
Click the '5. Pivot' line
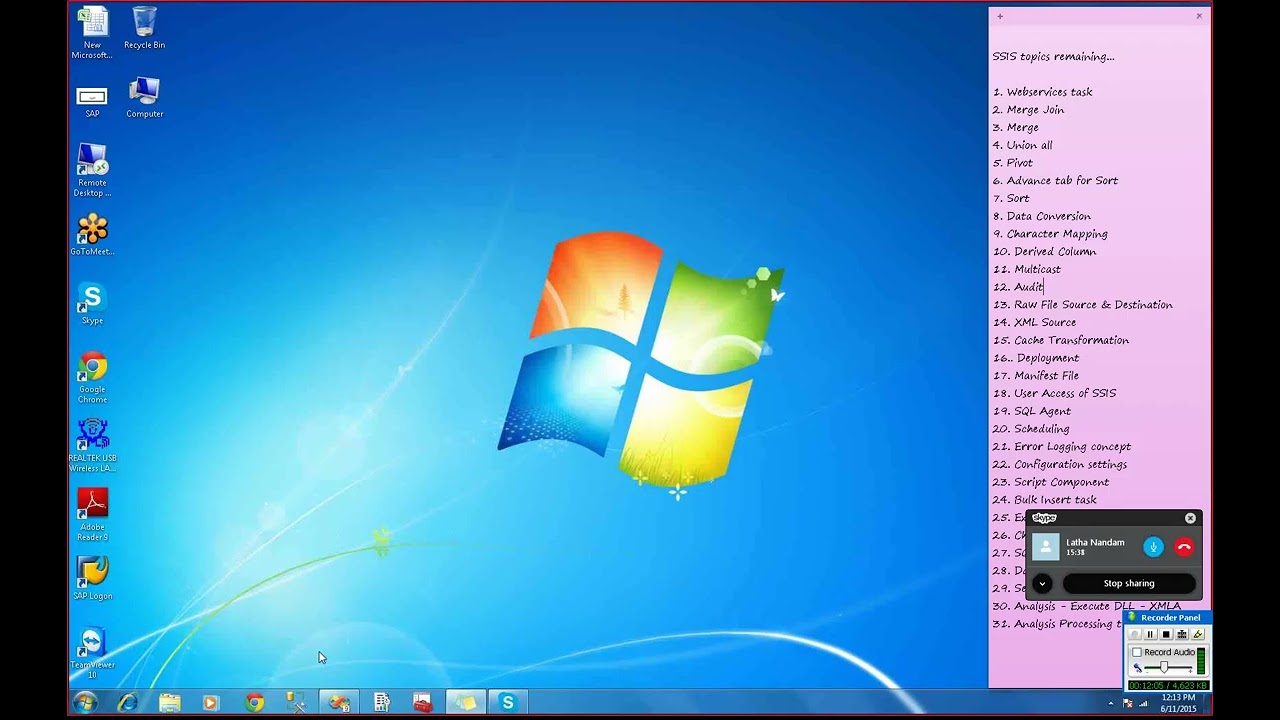pos(1012,163)
